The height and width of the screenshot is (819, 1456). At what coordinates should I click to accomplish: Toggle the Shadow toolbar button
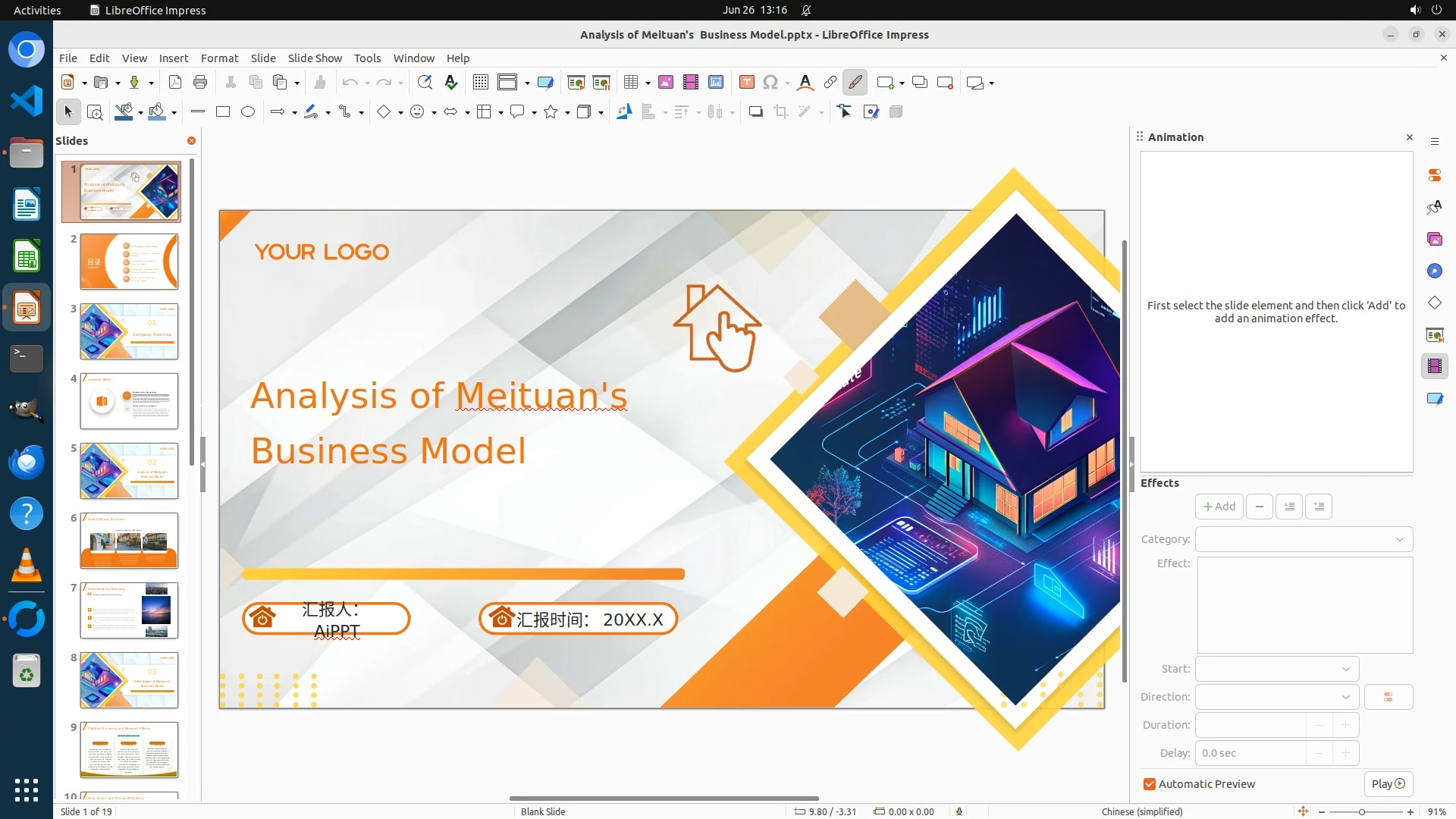pos(755,112)
